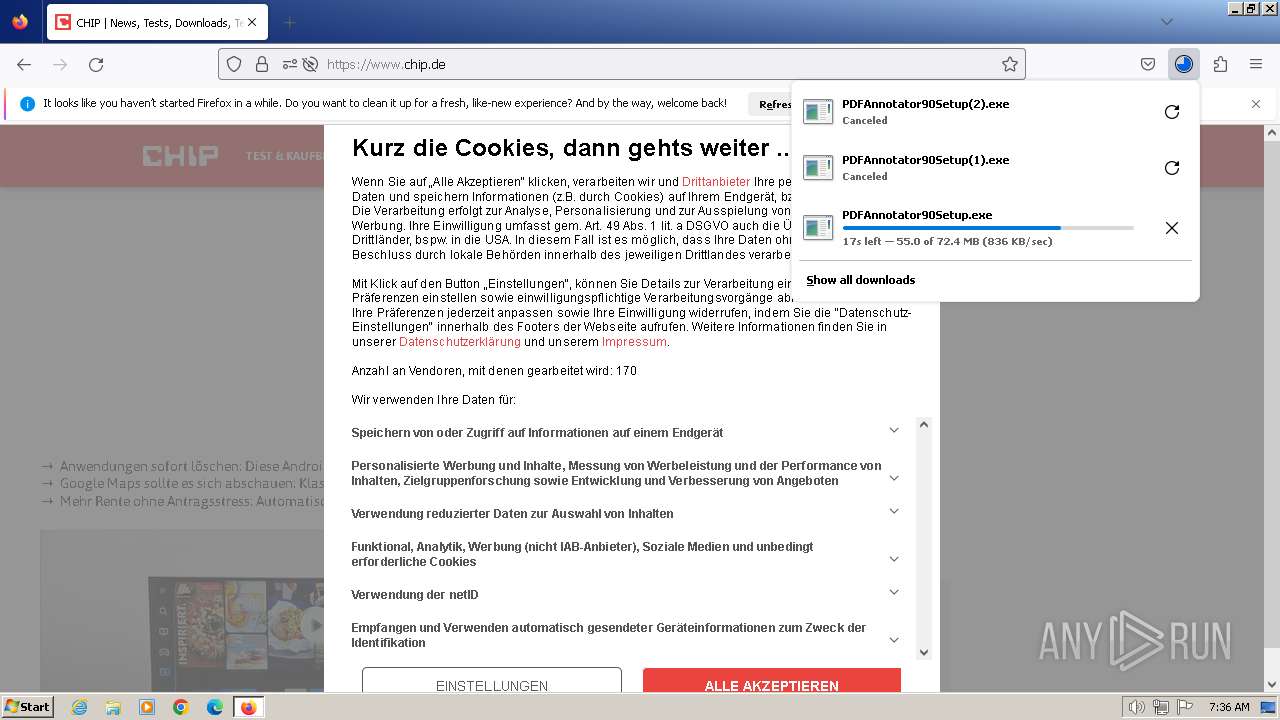Click the Refresh Firefox button in the notification bar
1280x720 pixels.
pyautogui.click(x=770, y=104)
